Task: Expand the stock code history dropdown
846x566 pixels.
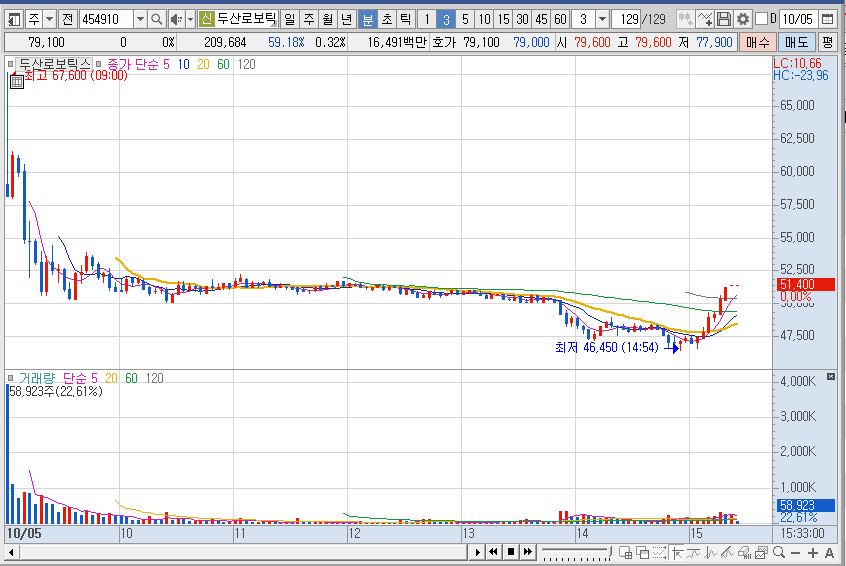Action: coord(140,20)
